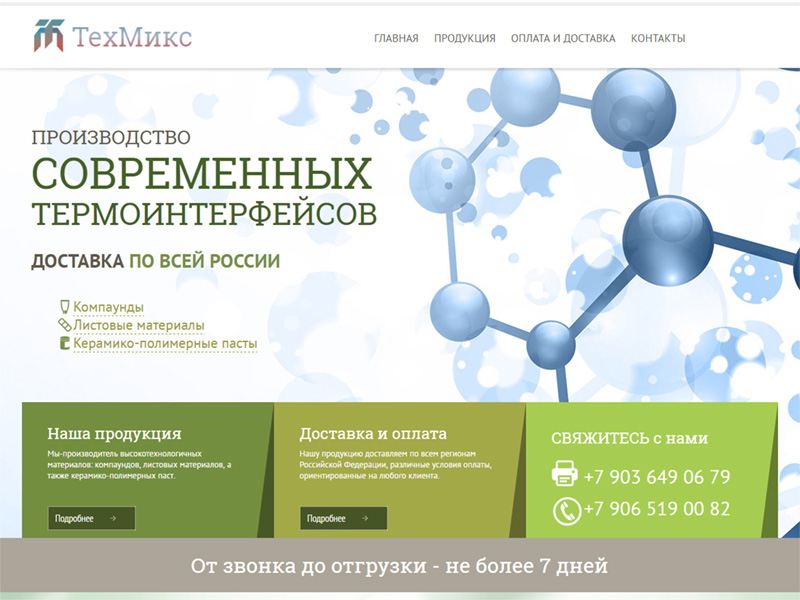Open the ПРОДУКЦИЯ navigation item
Screen dimensions: 800x600
tap(464, 38)
